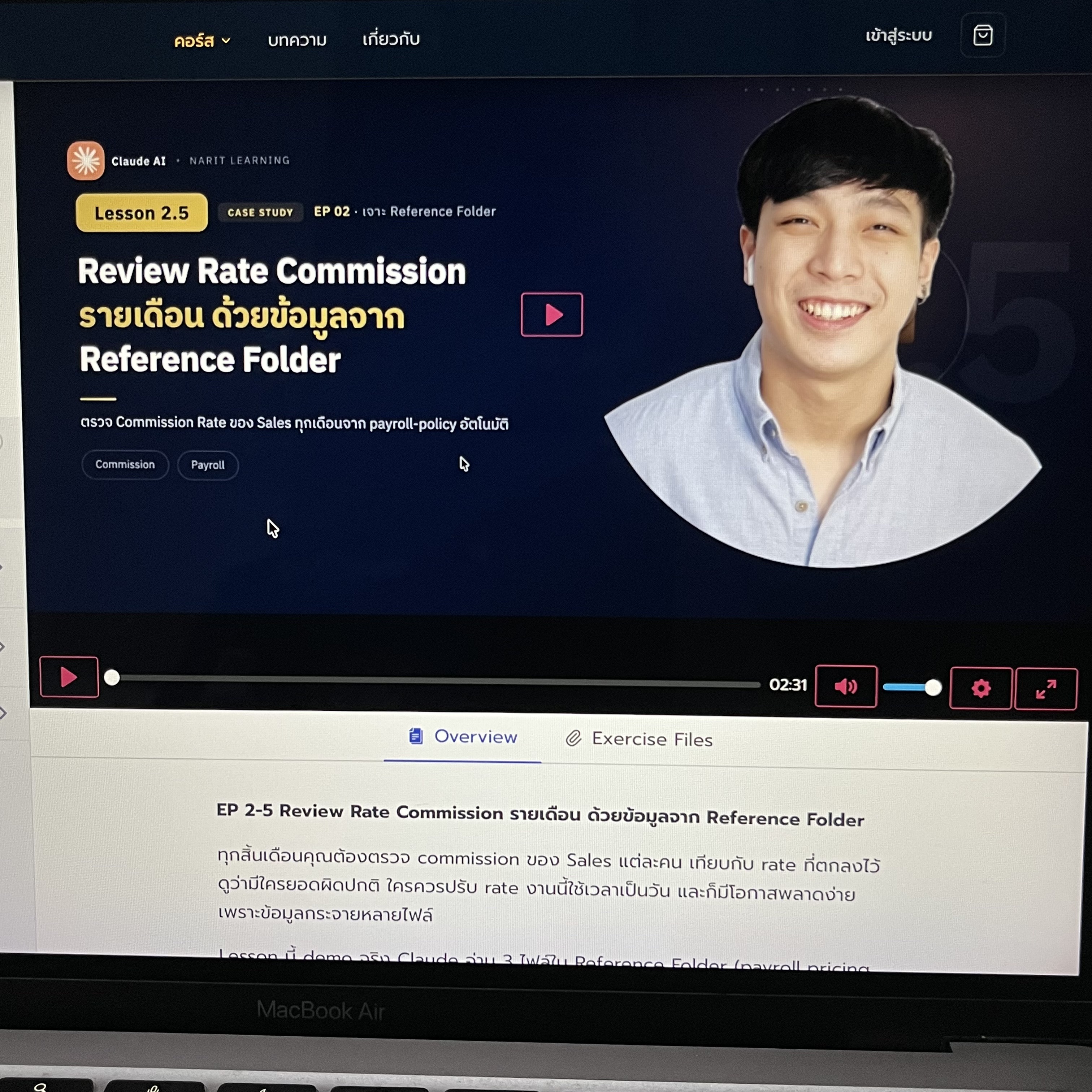Click the Overview tab document icon

point(416,736)
